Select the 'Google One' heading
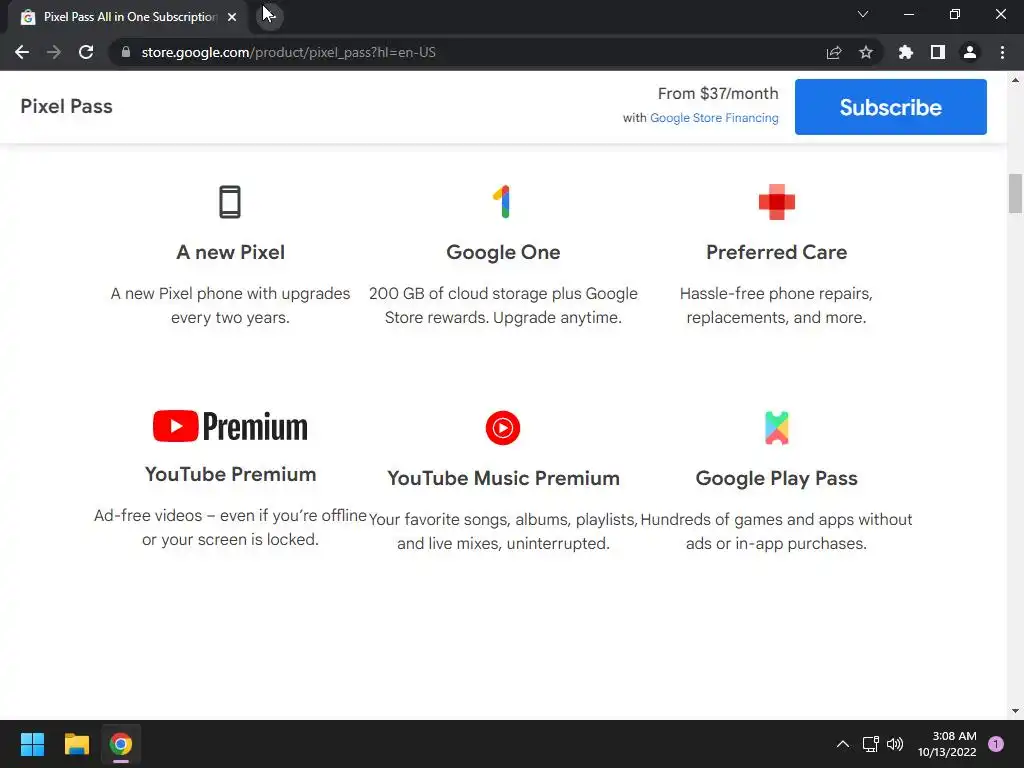 [x=503, y=252]
